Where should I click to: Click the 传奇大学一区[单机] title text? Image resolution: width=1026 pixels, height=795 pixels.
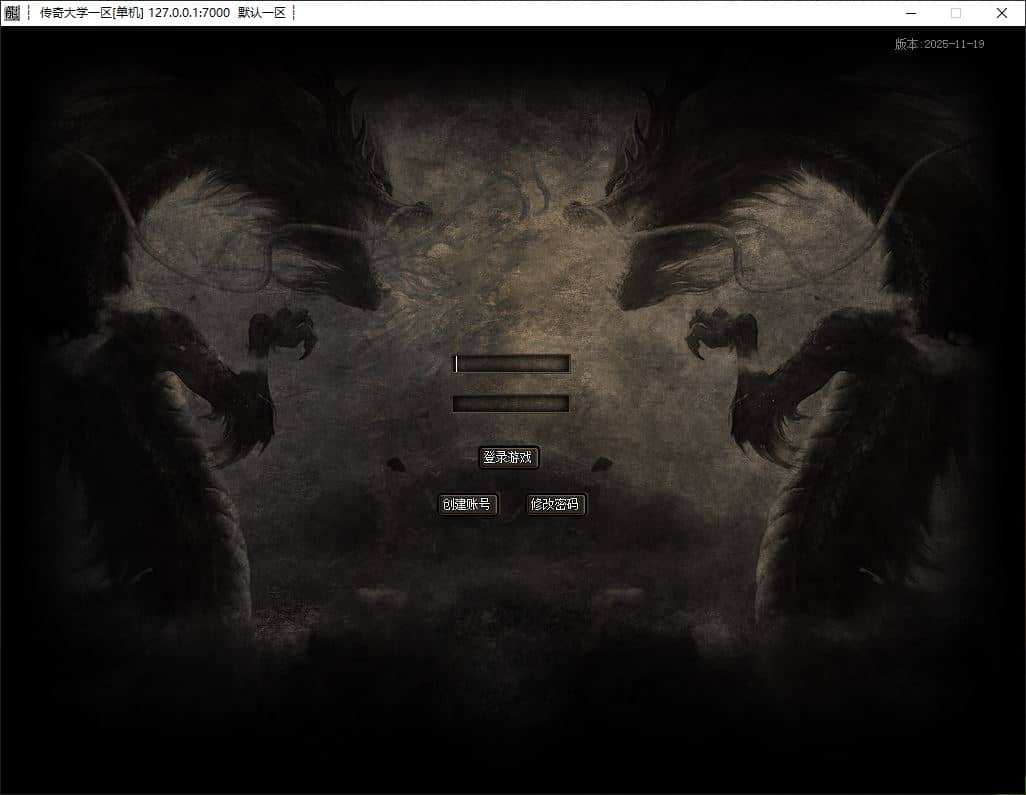91,13
